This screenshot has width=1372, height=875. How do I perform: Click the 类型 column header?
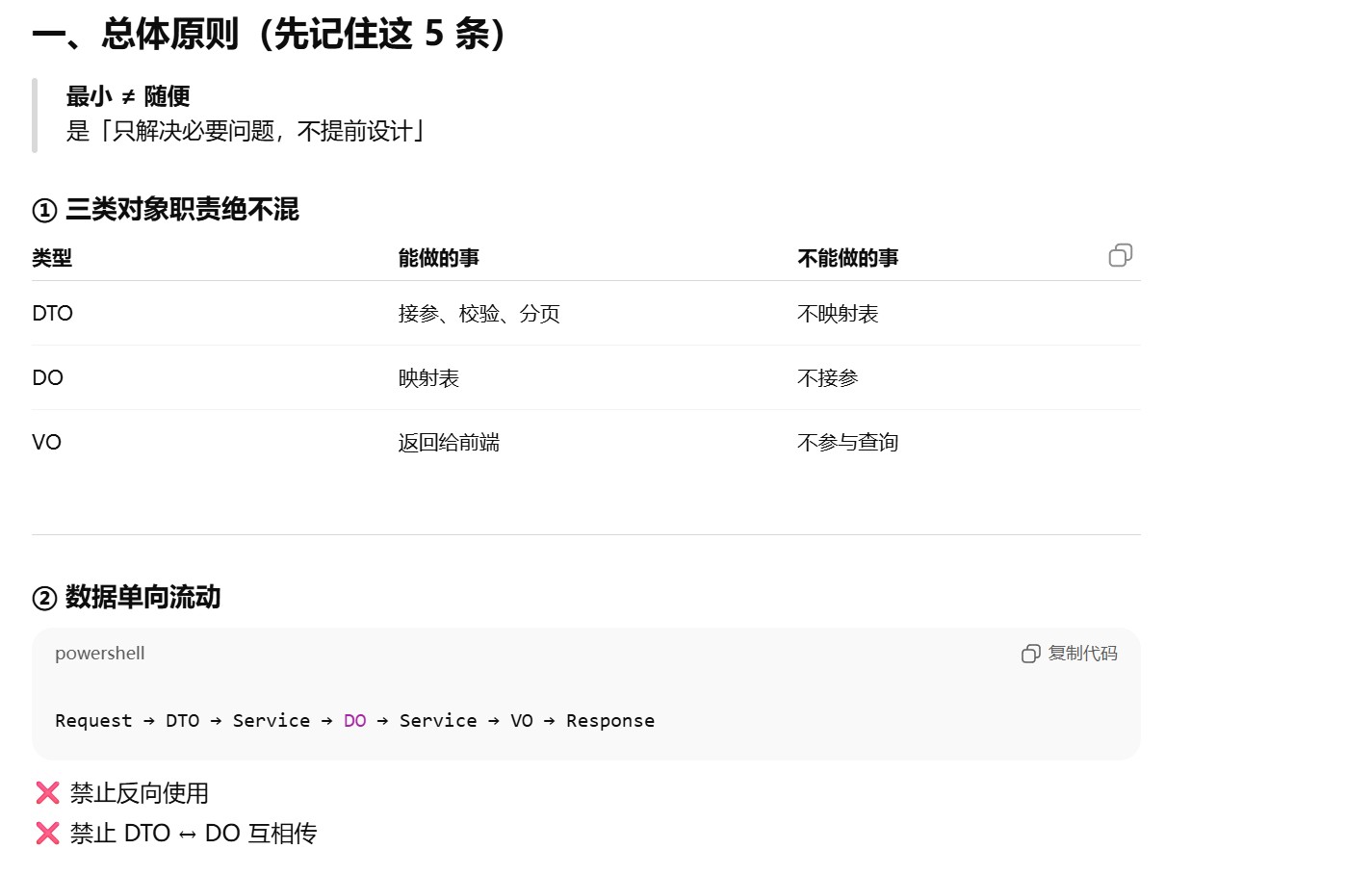(52, 258)
